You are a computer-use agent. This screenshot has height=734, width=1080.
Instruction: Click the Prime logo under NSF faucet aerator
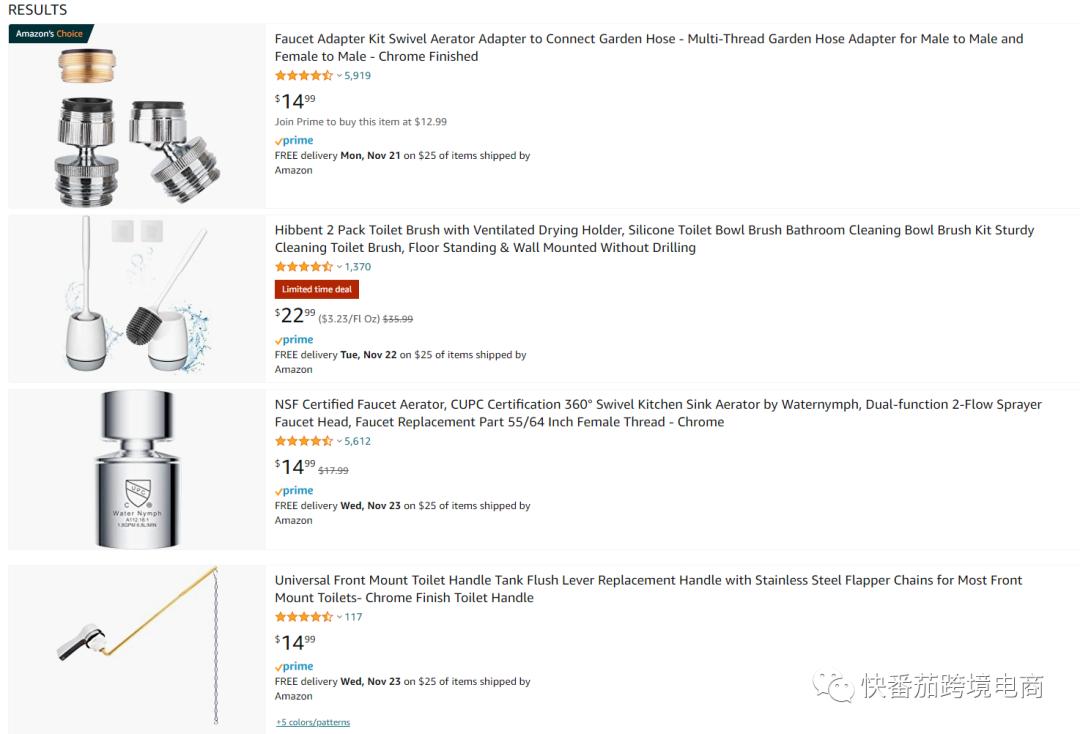(x=294, y=491)
